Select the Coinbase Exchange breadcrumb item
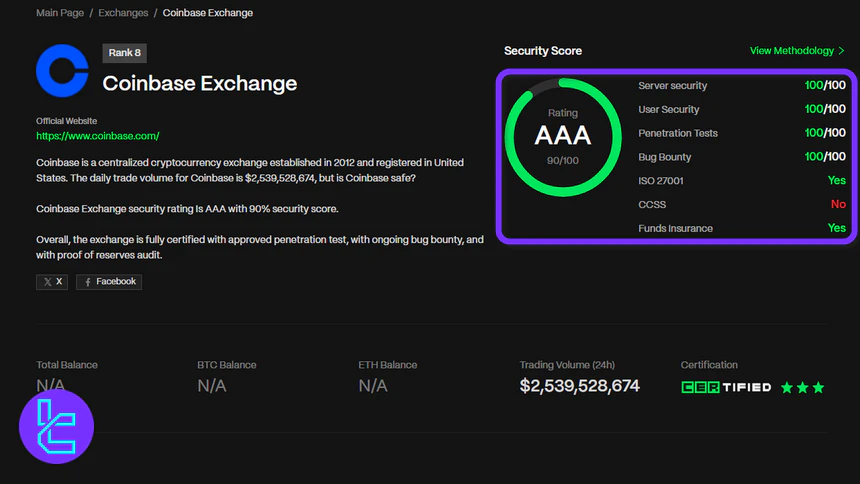 click(207, 13)
